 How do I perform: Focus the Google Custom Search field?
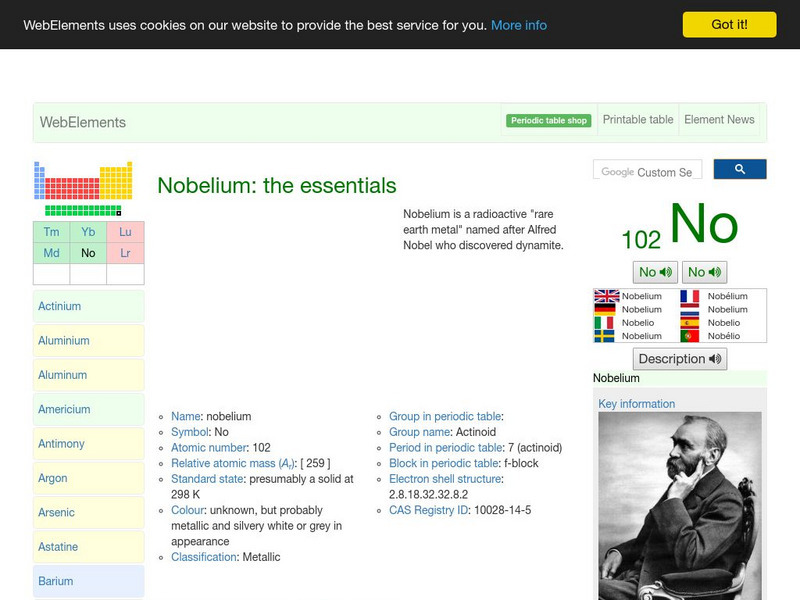click(x=647, y=170)
